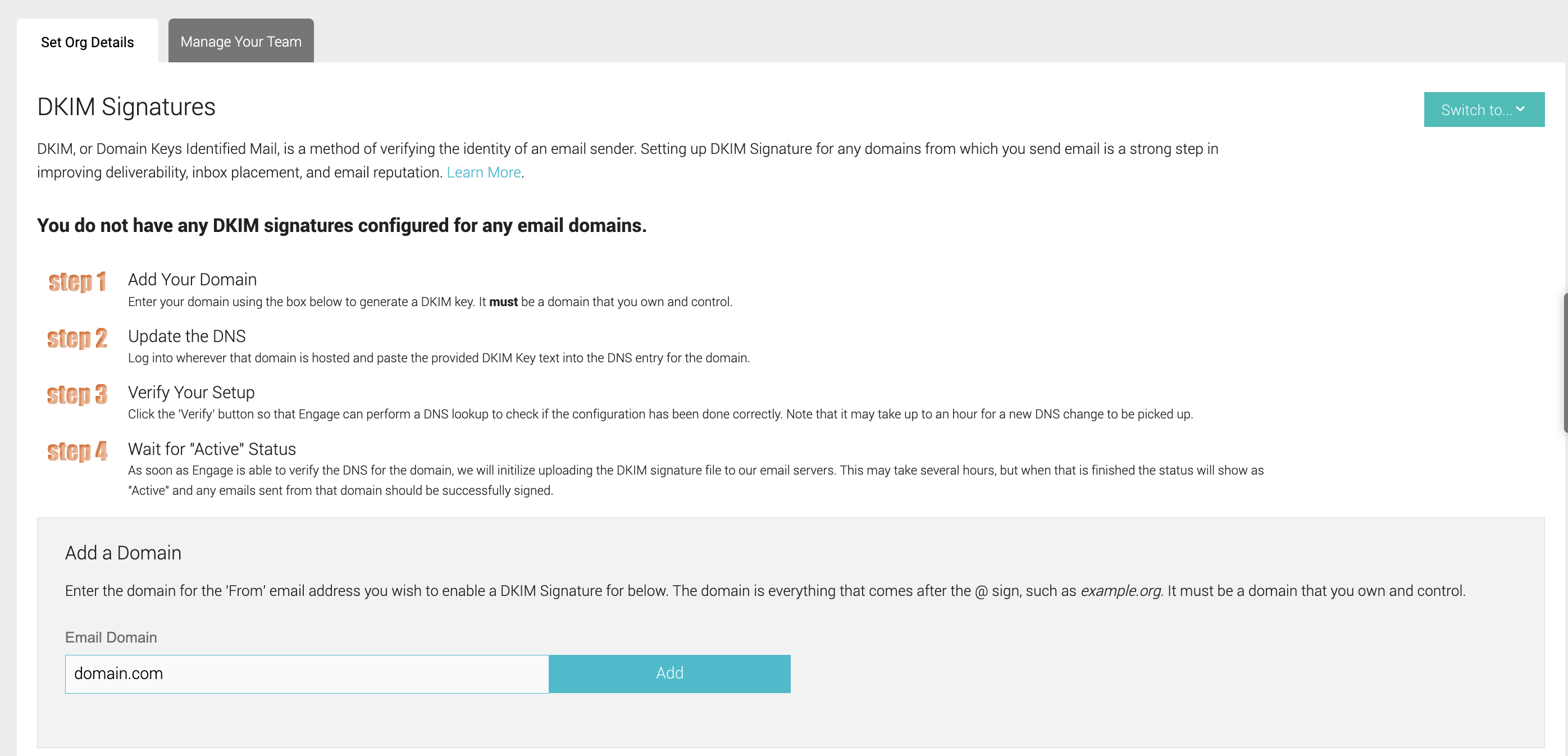Click the orange step 2 graphic

click(78, 339)
